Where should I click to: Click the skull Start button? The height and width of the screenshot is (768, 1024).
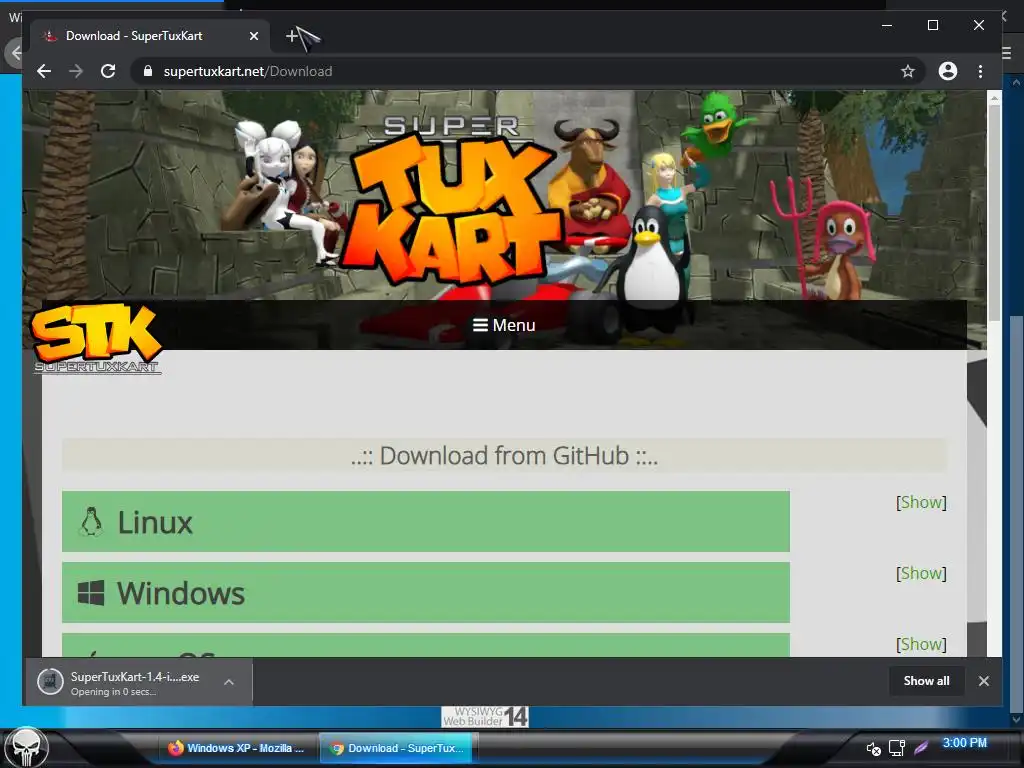point(27,748)
